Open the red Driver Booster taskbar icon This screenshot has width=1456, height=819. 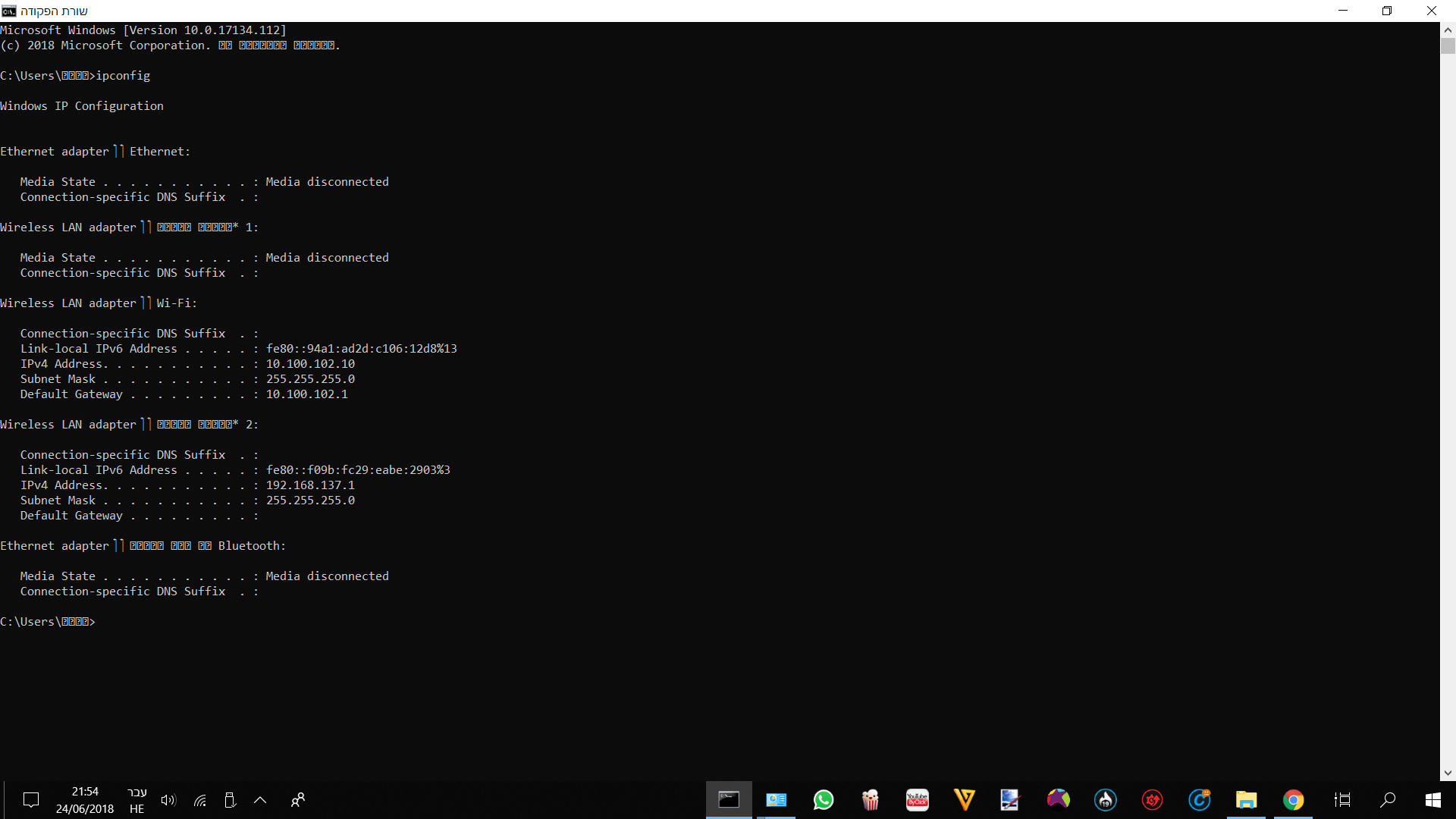[1152, 800]
